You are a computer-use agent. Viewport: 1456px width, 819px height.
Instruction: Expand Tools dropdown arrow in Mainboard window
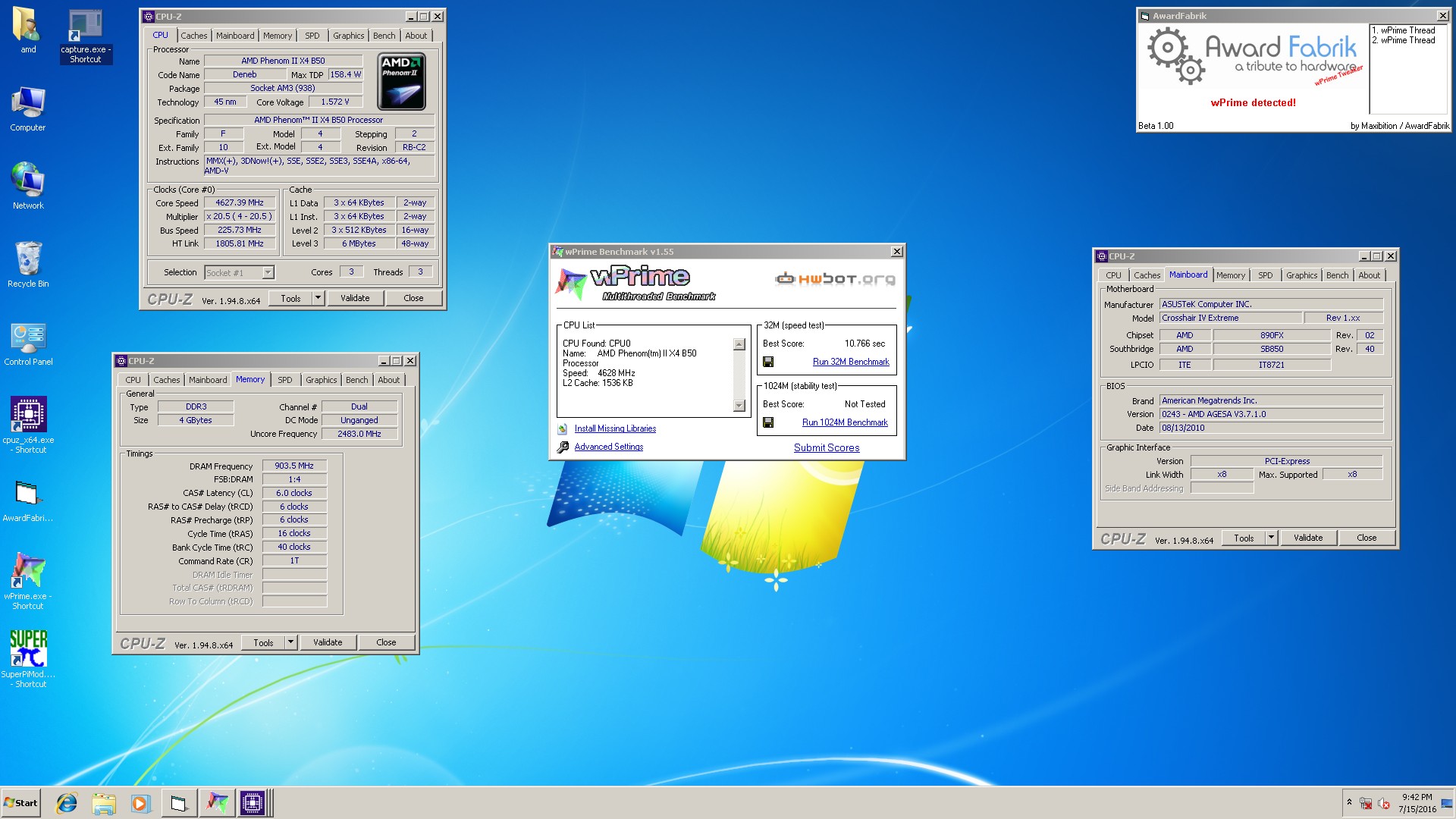(x=1271, y=538)
